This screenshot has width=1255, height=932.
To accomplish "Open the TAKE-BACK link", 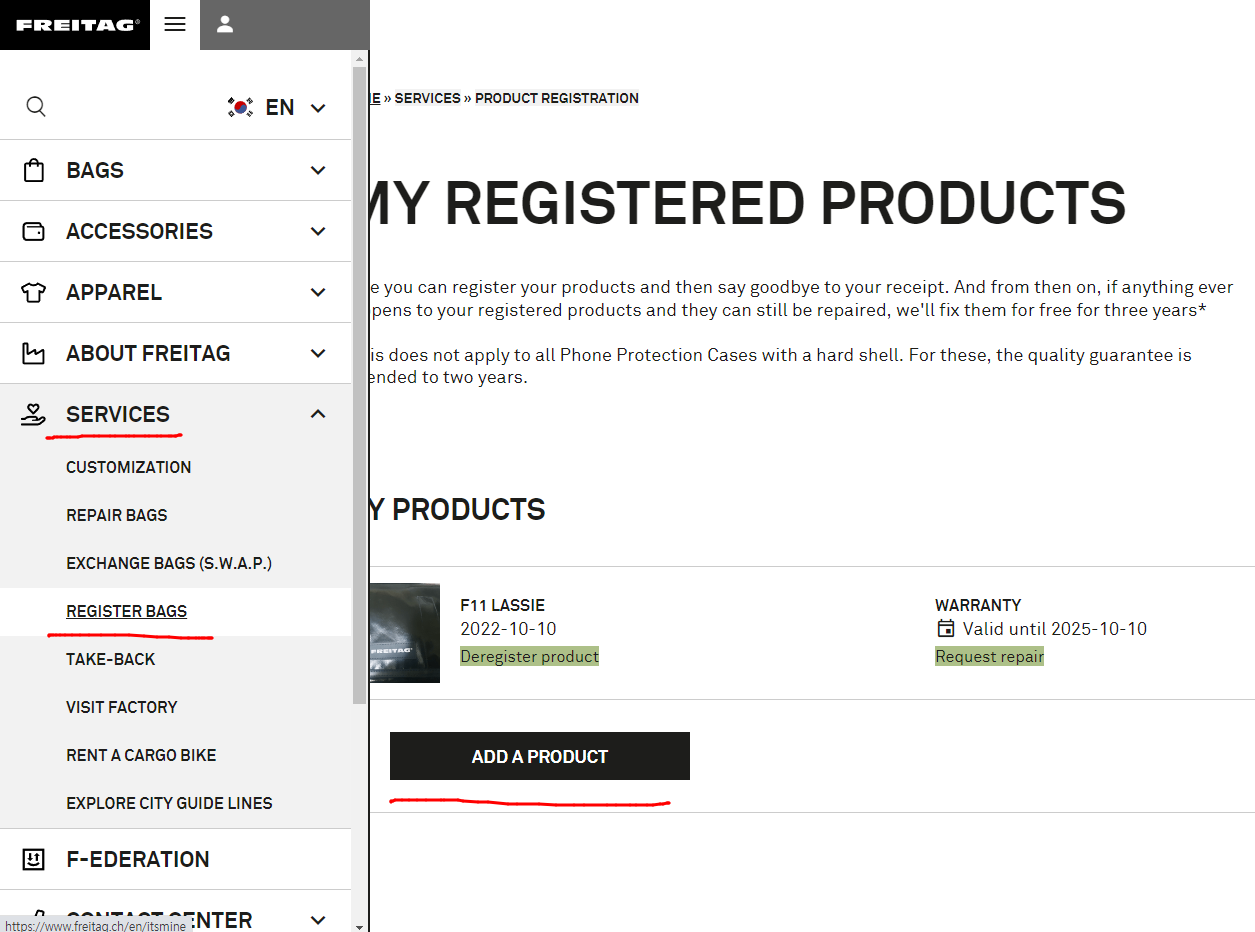I will [x=111, y=659].
